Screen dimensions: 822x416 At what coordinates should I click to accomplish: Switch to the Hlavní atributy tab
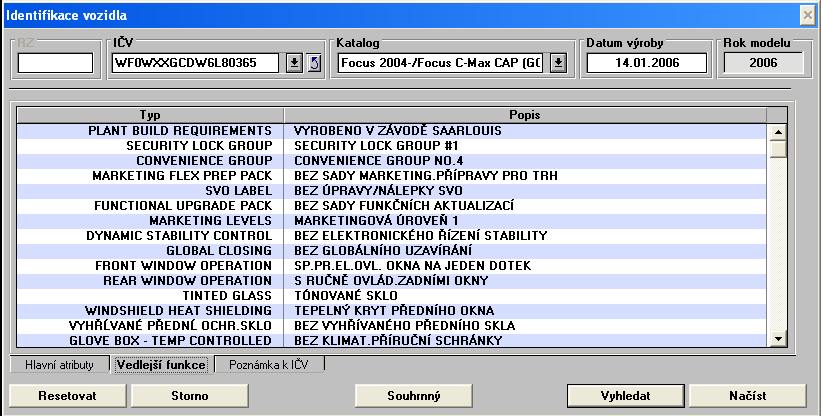pyautogui.click(x=59, y=365)
